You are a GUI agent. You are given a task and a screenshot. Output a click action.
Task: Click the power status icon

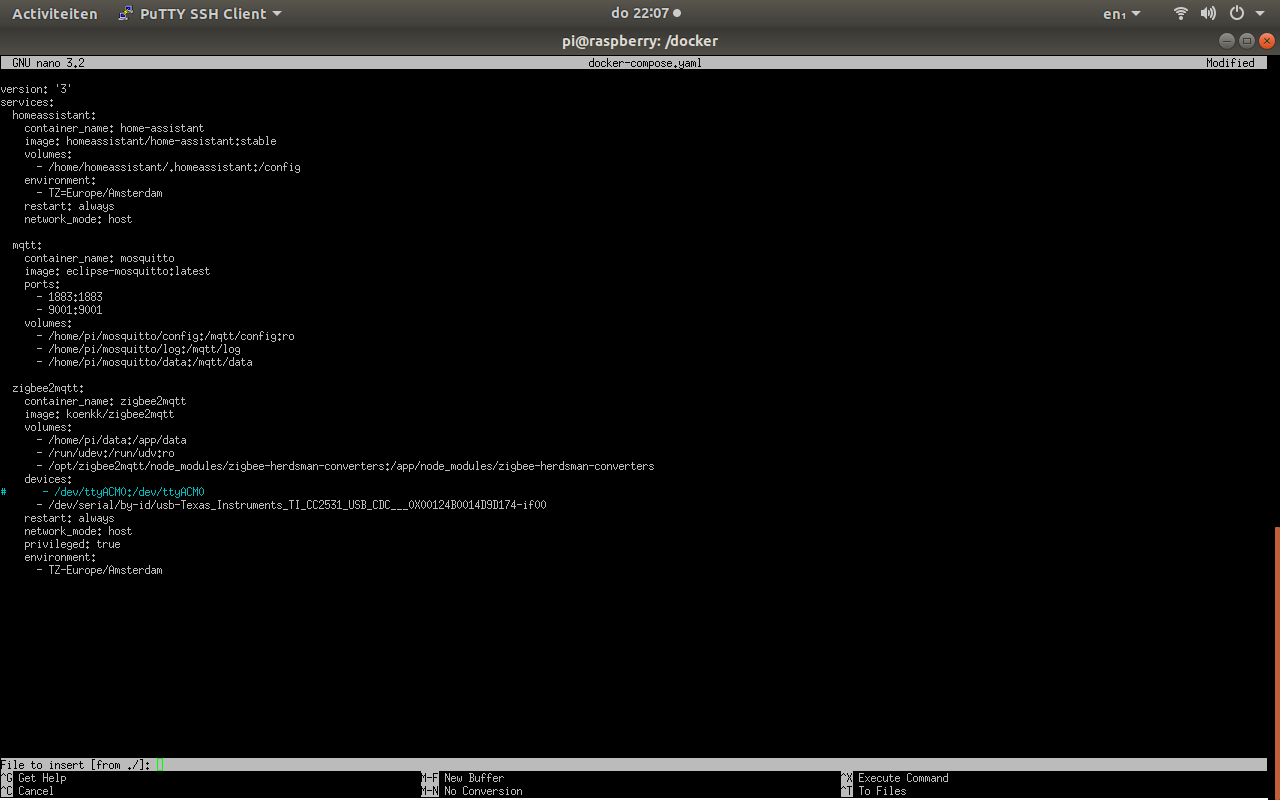(x=1236, y=13)
